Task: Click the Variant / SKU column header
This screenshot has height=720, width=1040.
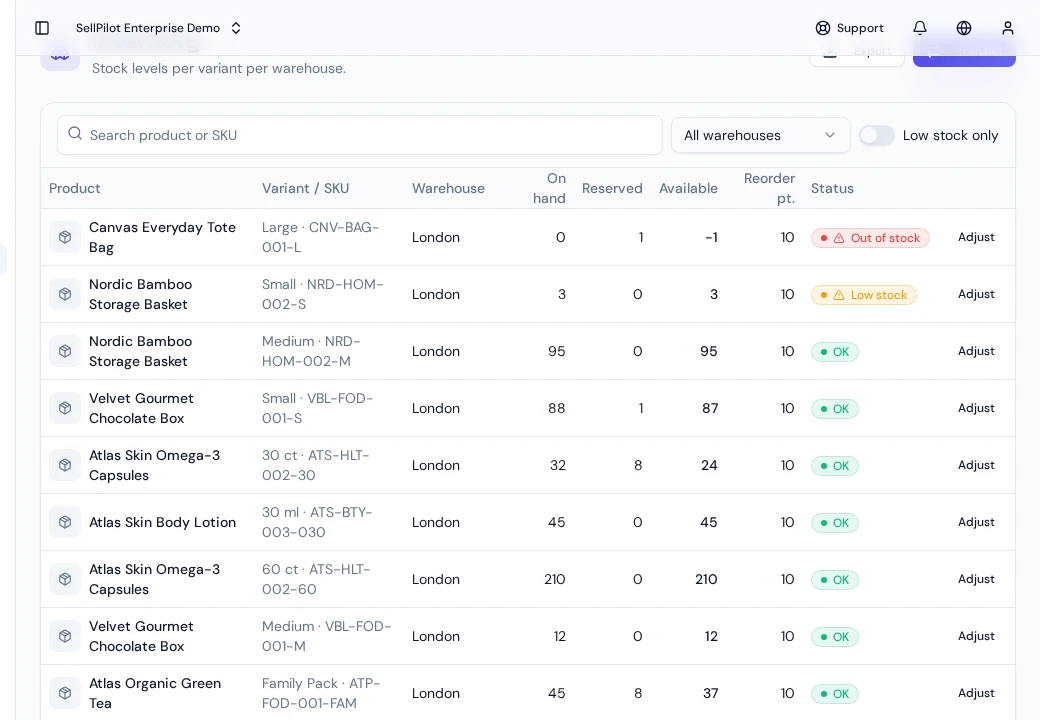Action: (x=305, y=188)
